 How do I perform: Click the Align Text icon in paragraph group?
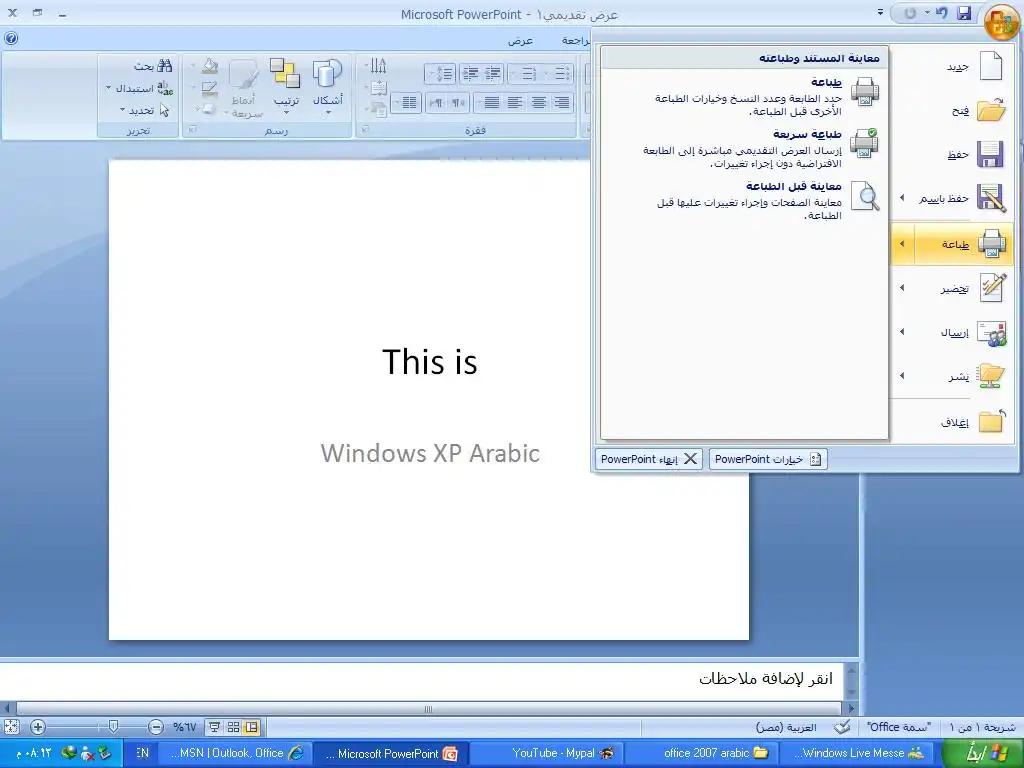379,88
